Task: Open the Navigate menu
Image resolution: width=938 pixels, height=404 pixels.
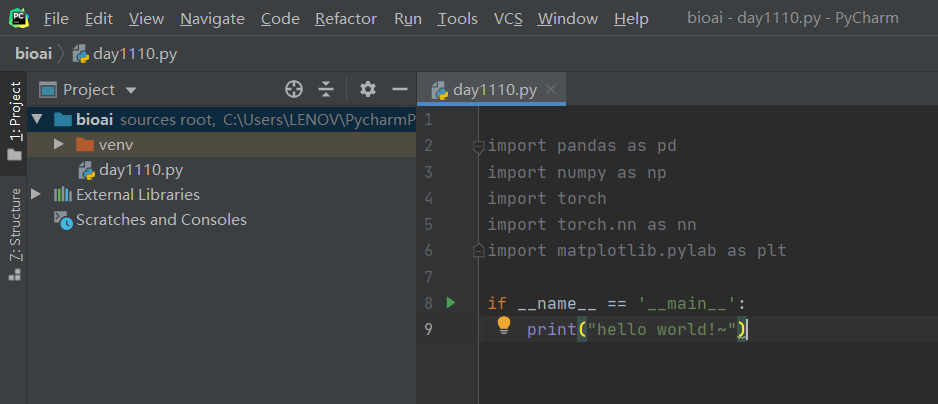Action: pos(212,19)
